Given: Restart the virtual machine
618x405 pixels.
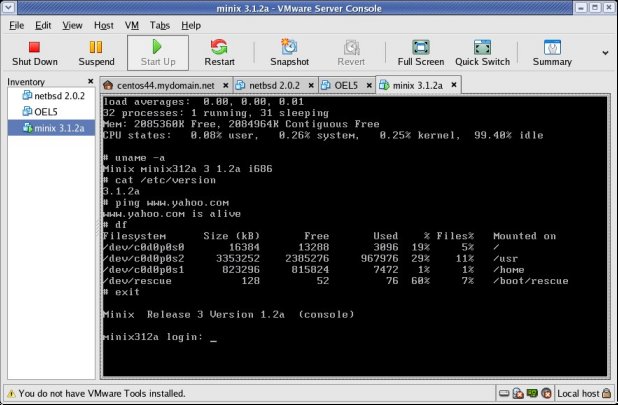Looking at the screenshot, I should click(219, 53).
